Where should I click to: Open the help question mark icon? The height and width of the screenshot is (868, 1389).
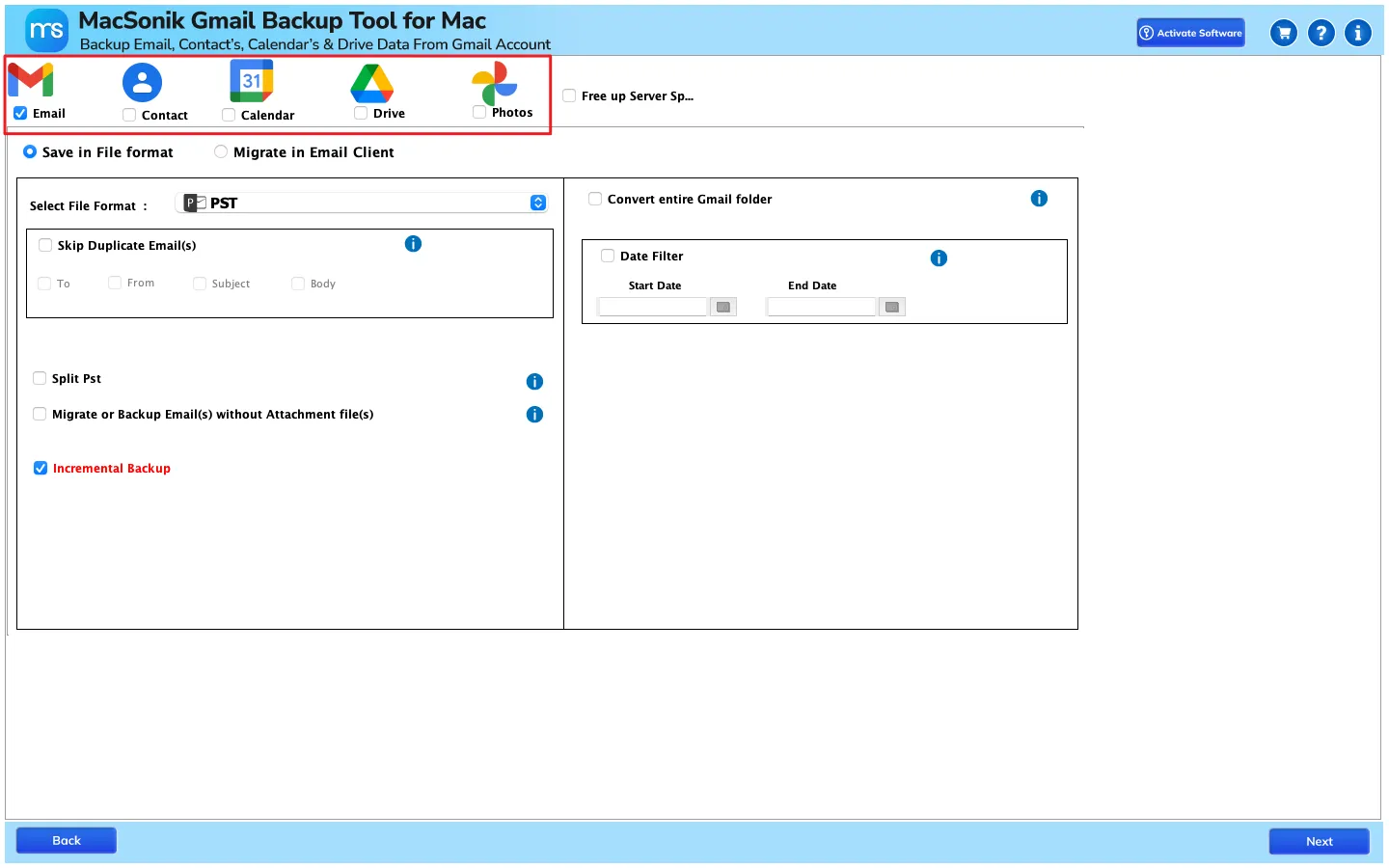click(1321, 33)
